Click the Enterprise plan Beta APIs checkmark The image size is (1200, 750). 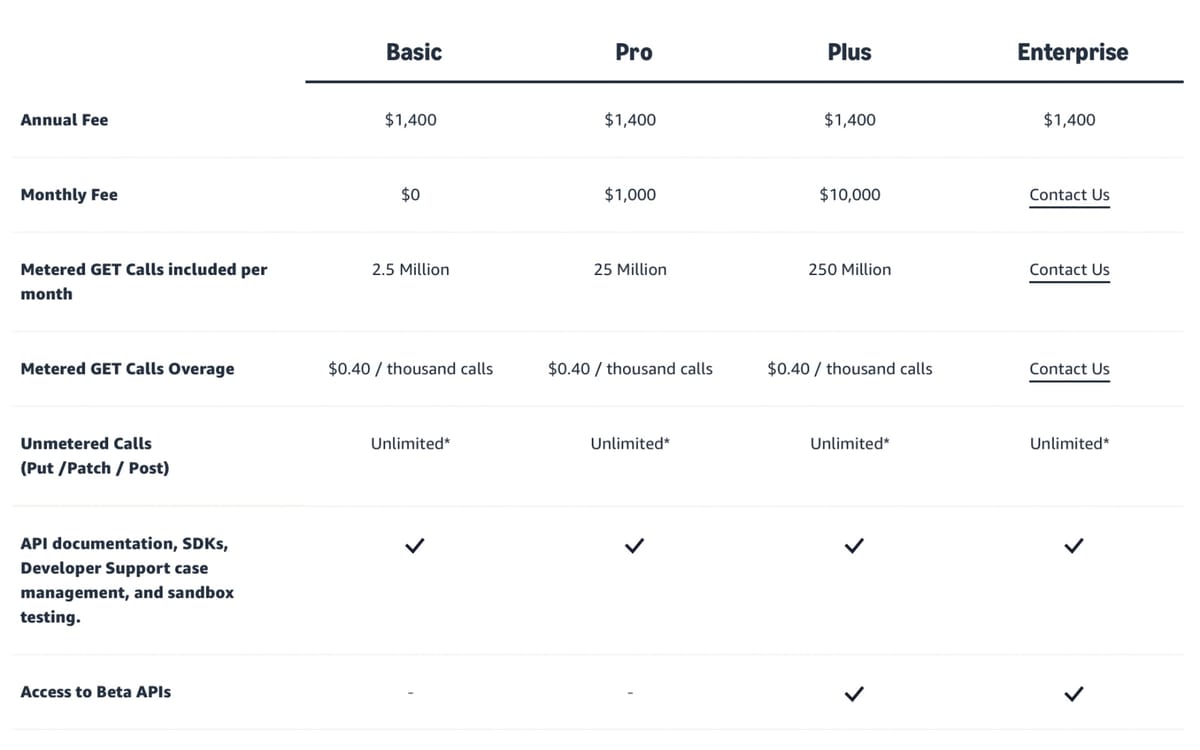[x=1073, y=693]
